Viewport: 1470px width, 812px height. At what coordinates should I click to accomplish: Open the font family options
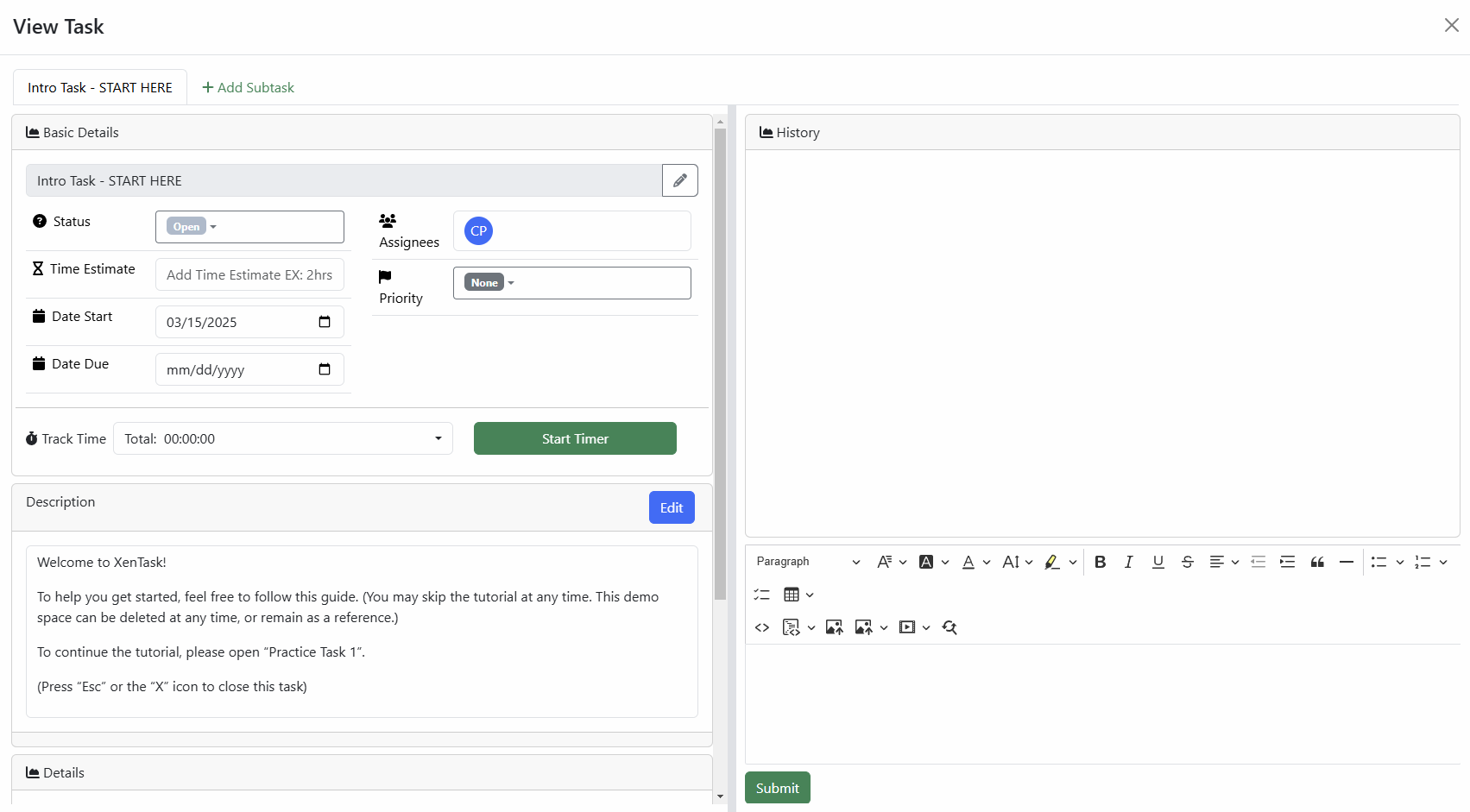pyautogui.click(x=892, y=562)
